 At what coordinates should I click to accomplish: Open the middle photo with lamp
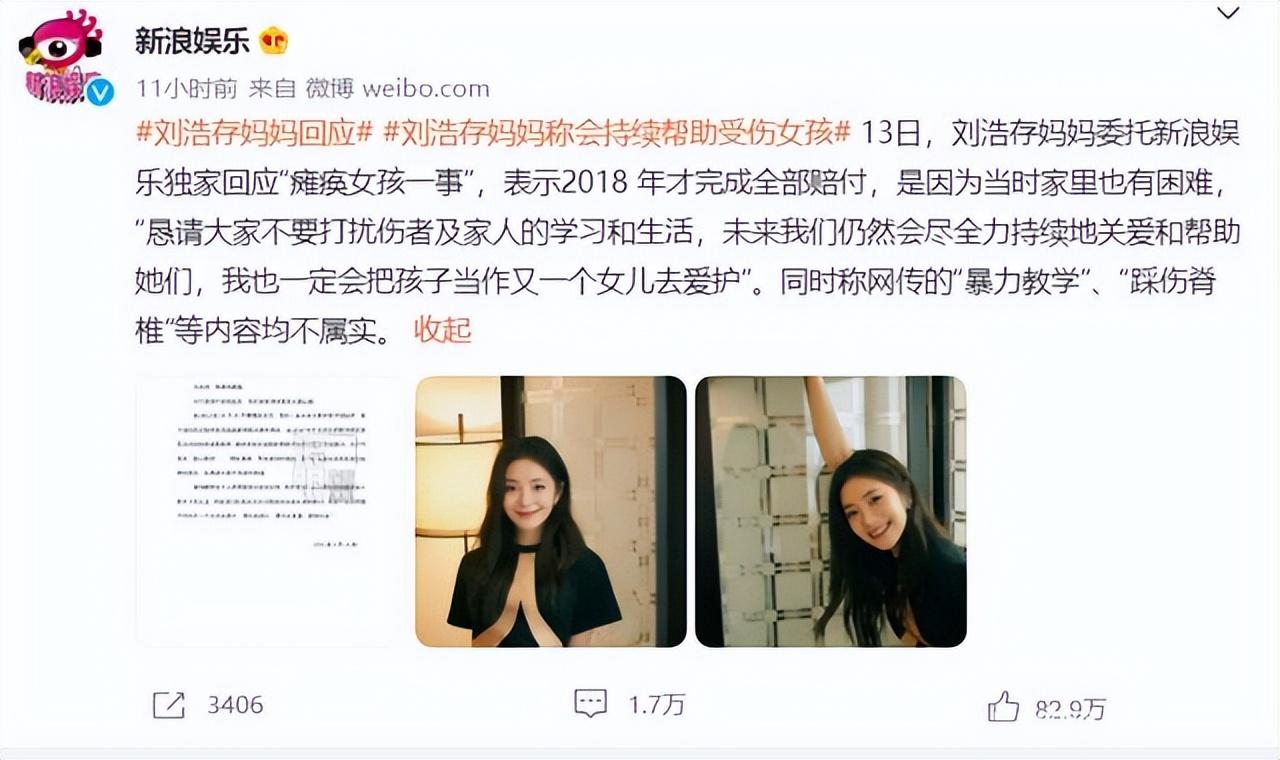coord(551,511)
